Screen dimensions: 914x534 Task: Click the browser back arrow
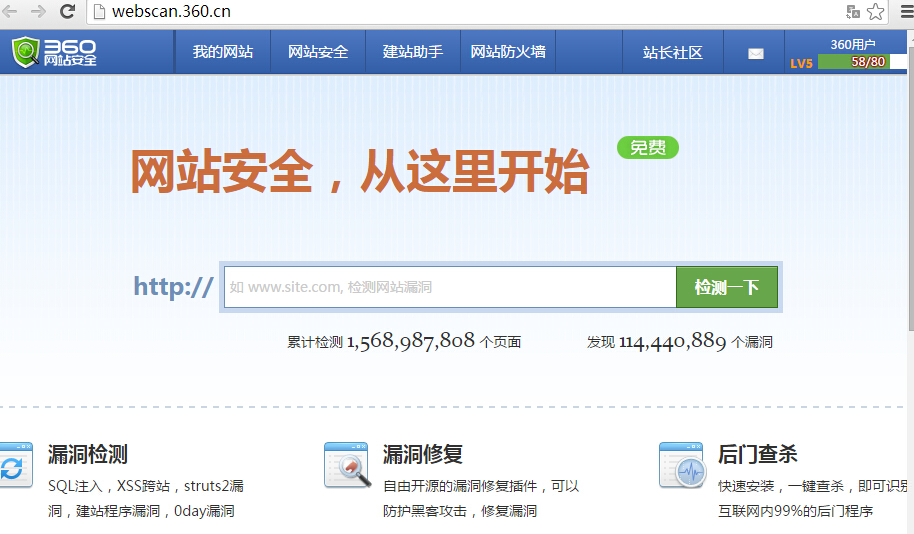point(9,11)
